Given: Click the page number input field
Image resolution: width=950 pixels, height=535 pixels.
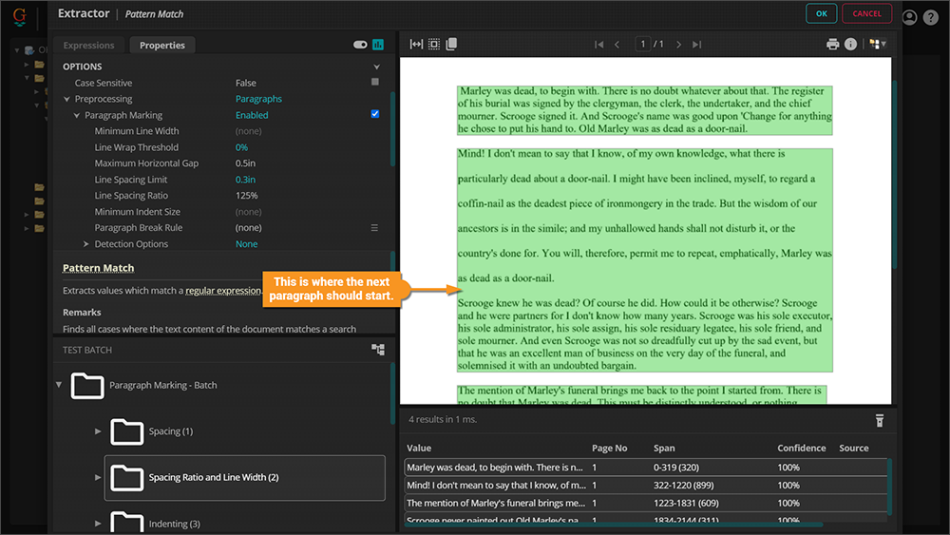Looking at the screenshot, I should [642, 44].
